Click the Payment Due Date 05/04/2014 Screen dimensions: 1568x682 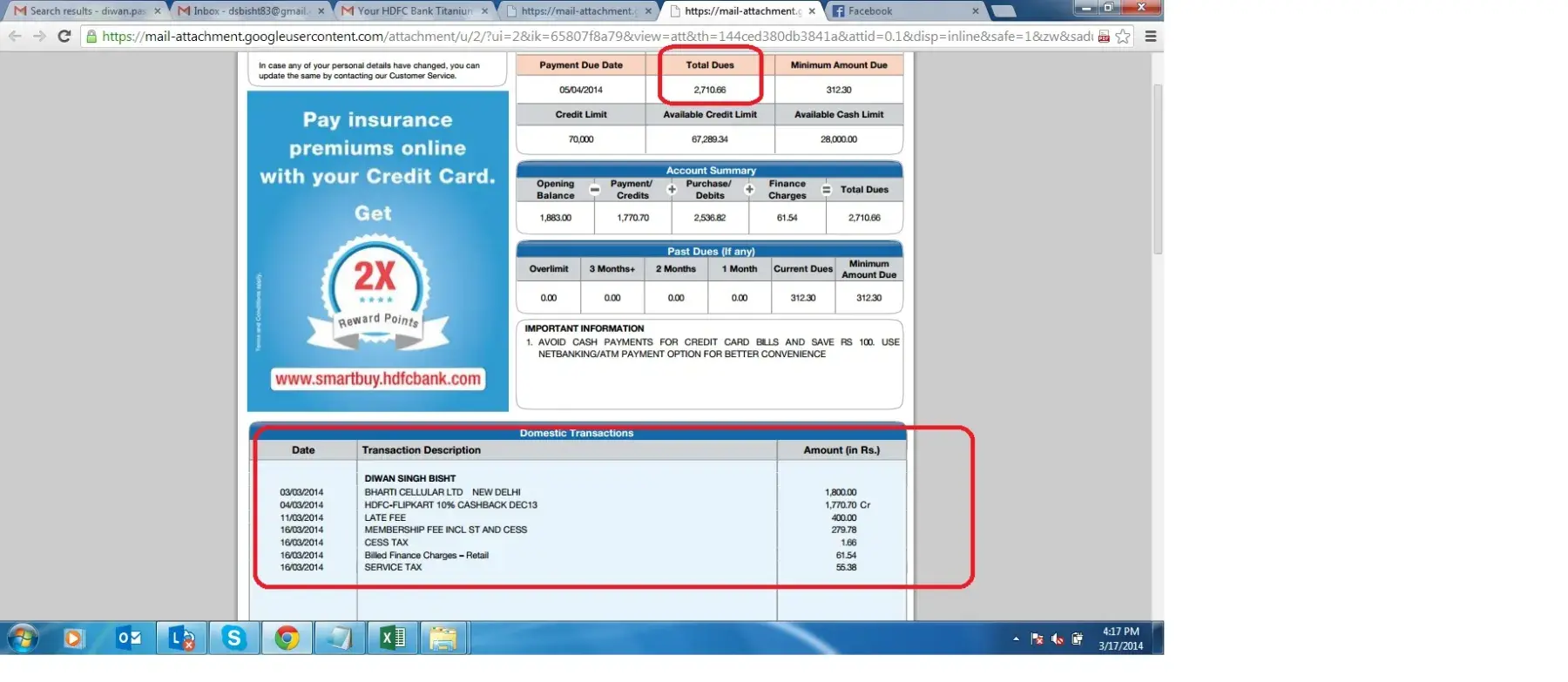(x=581, y=90)
